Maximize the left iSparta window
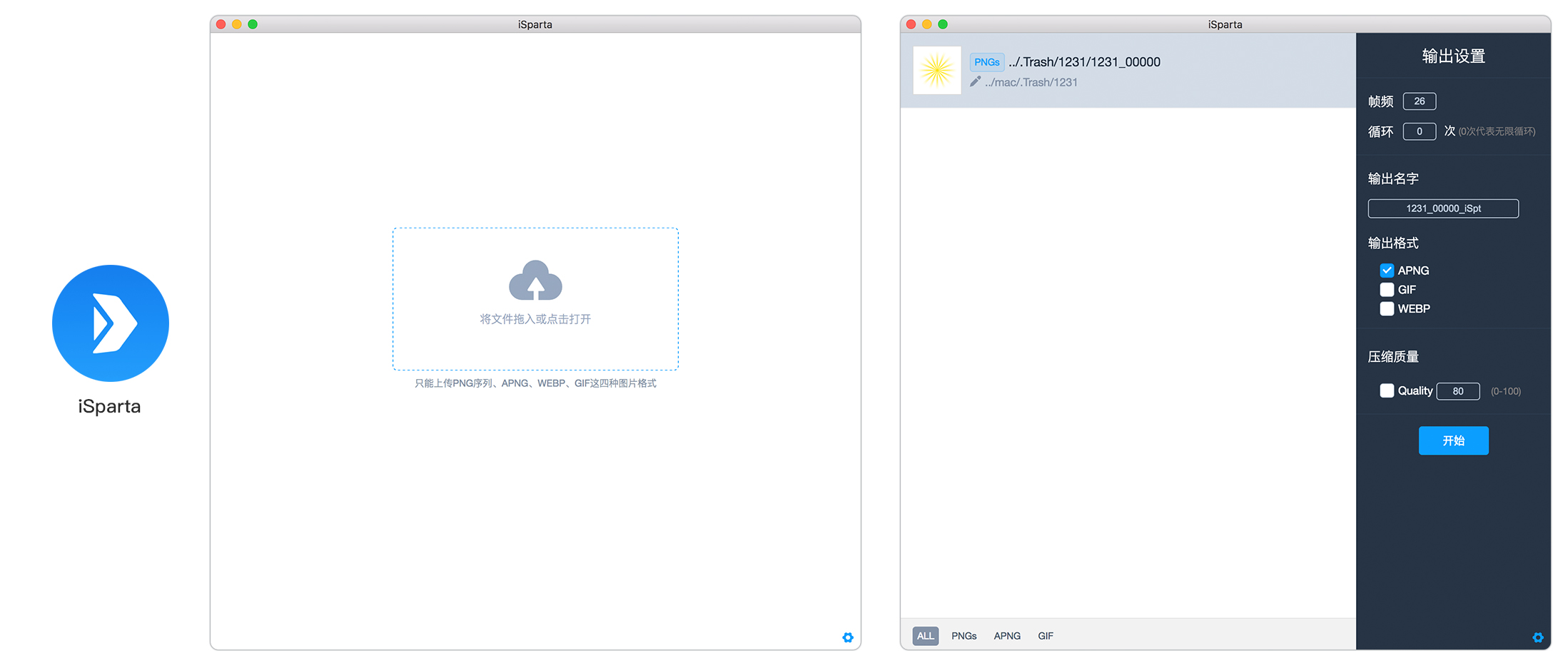The image size is (1568, 666). point(253,24)
